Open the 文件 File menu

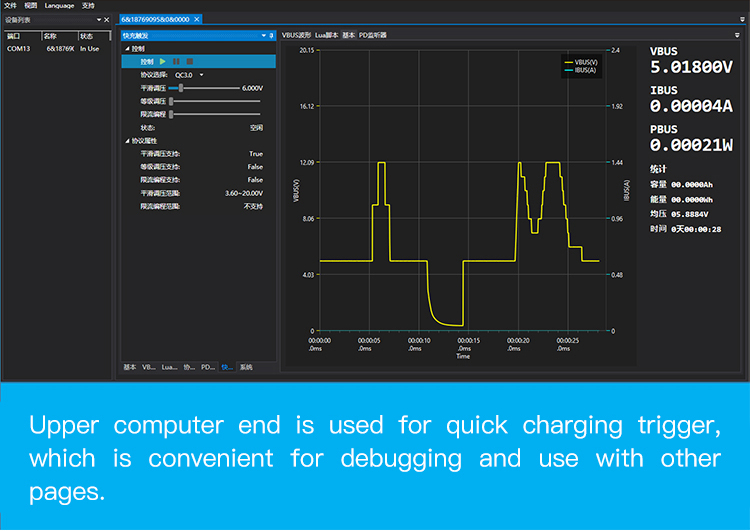10,5
